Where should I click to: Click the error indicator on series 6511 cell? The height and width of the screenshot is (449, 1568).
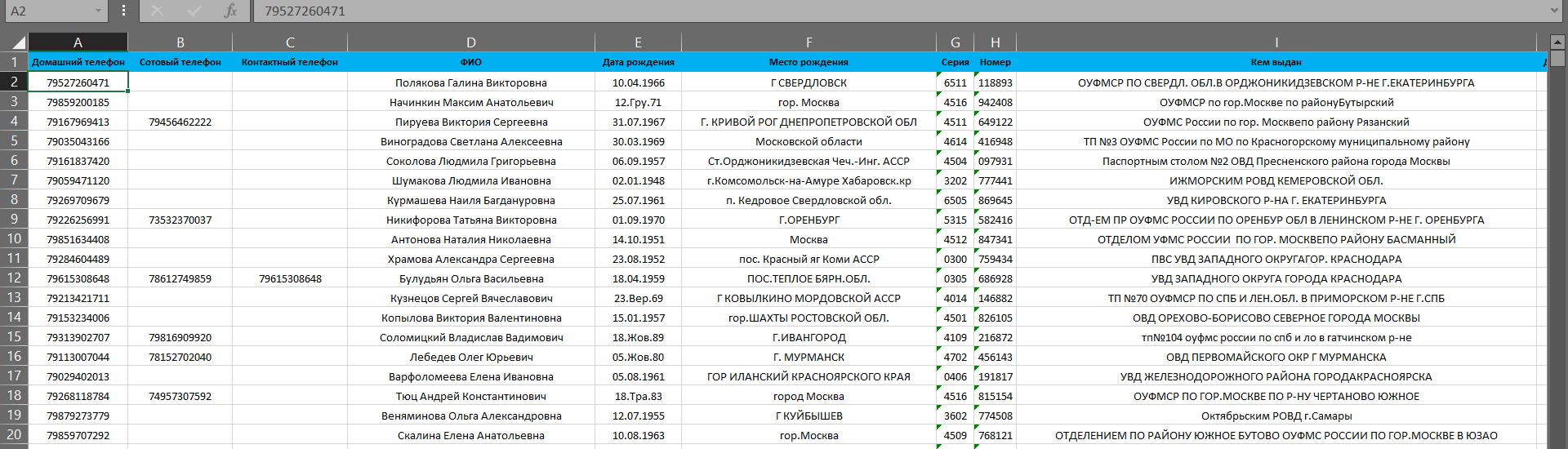pyautogui.click(x=940, y=75)
